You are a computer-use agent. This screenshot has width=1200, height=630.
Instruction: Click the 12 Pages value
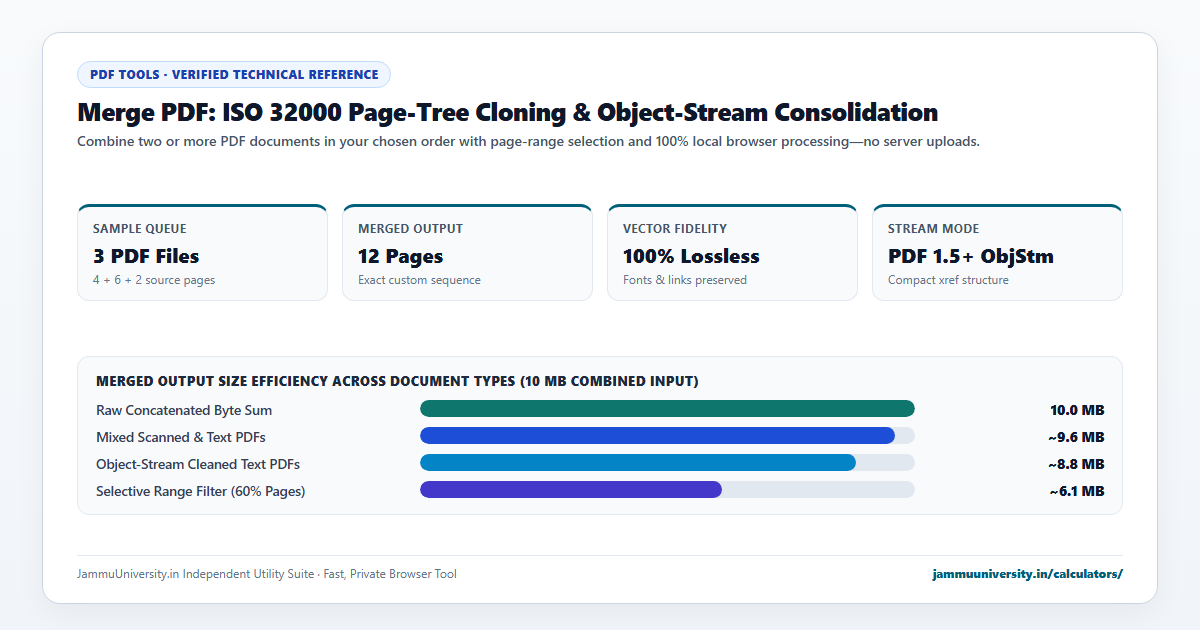400,256
